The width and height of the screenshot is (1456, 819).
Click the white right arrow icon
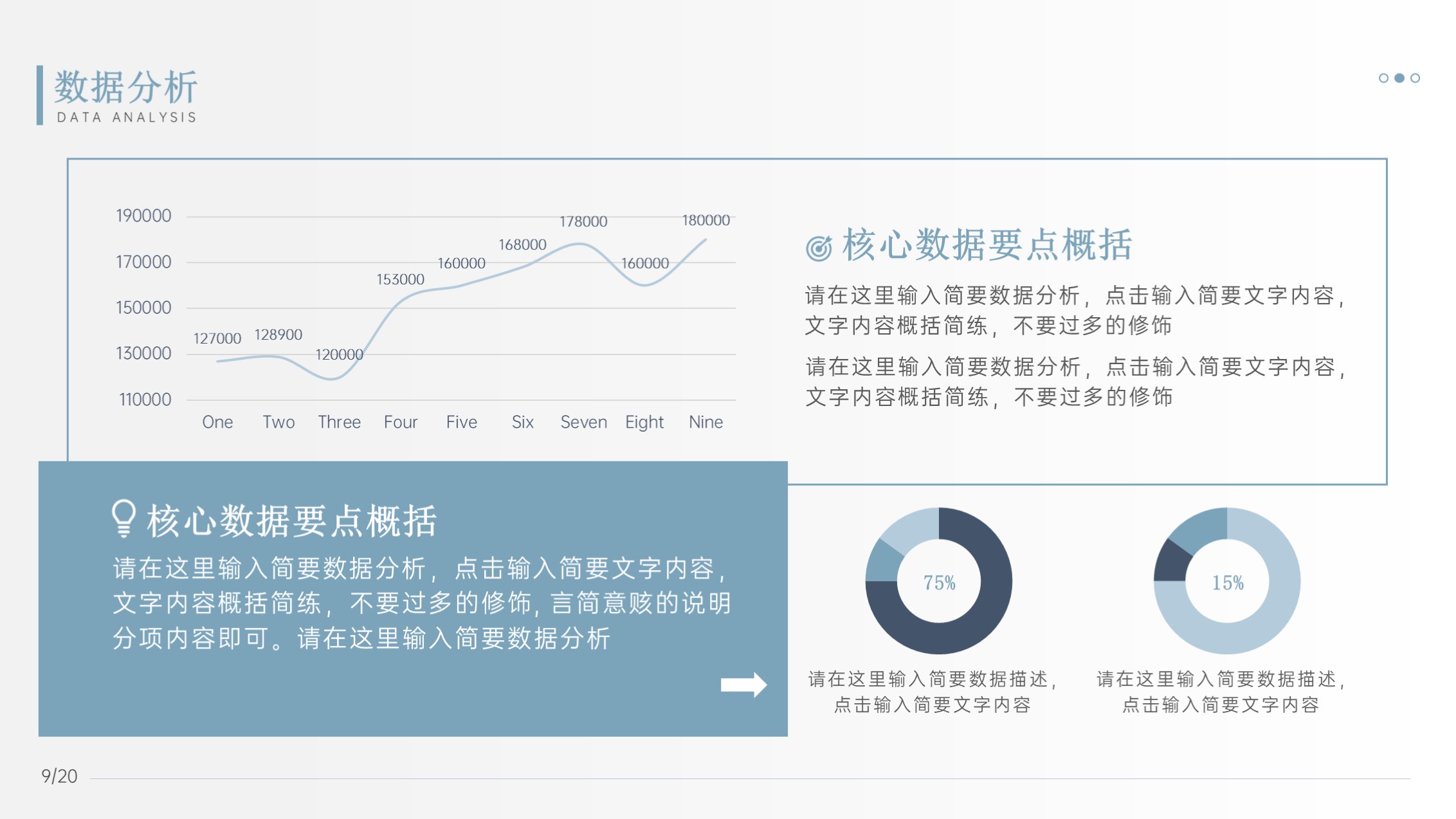[x=743, y=685]
